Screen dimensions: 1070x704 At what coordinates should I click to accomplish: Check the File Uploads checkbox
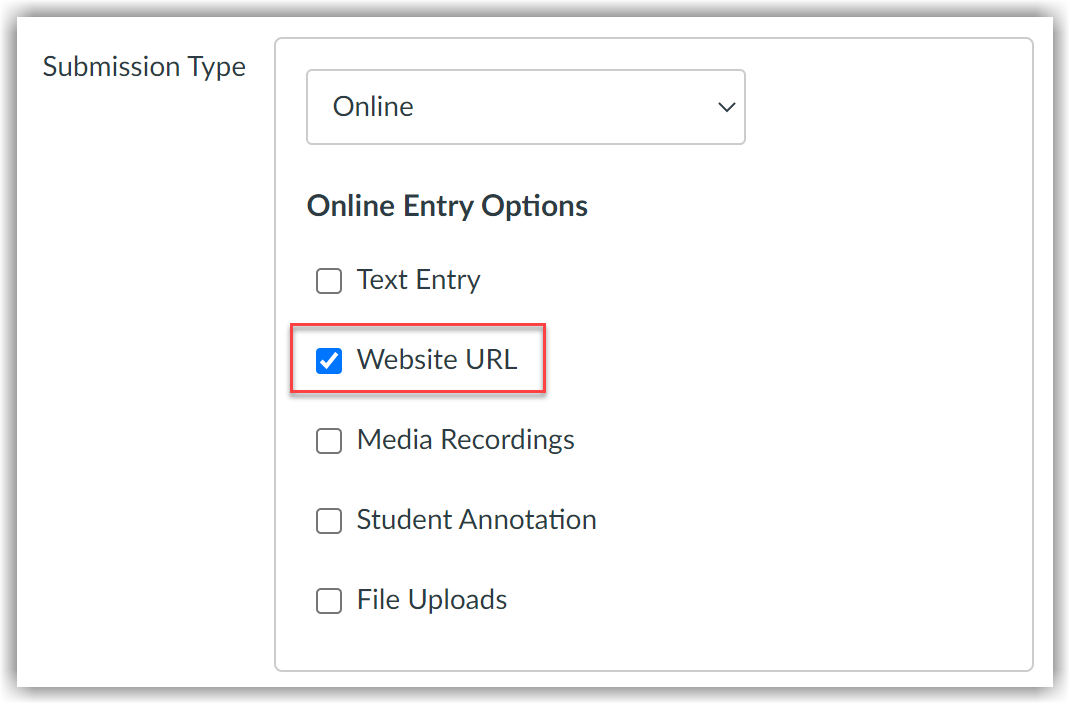tap(329, 601)
